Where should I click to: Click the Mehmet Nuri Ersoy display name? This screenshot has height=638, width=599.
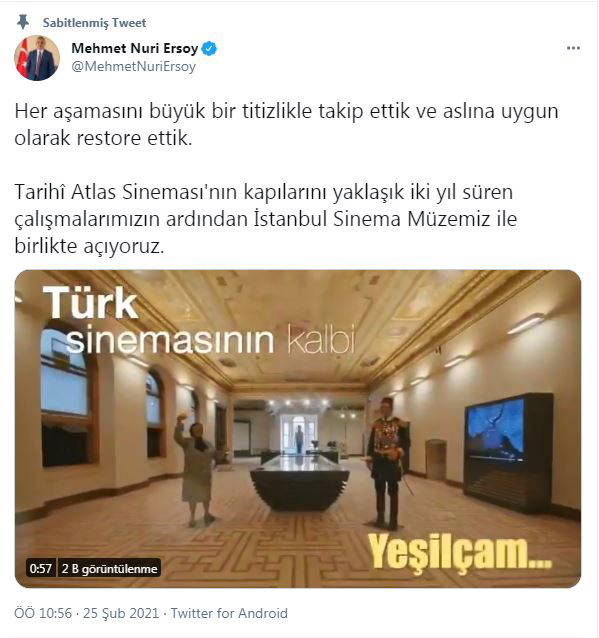tap(135, 48)
